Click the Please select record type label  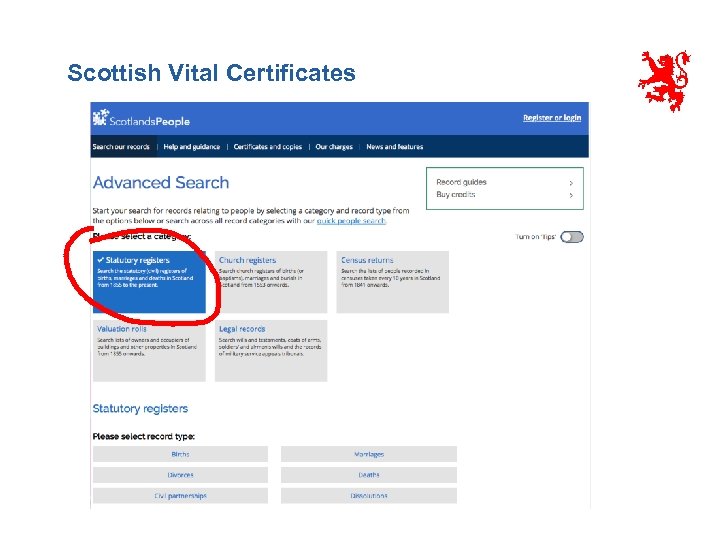pyautogui.click(x=144, y=436)
